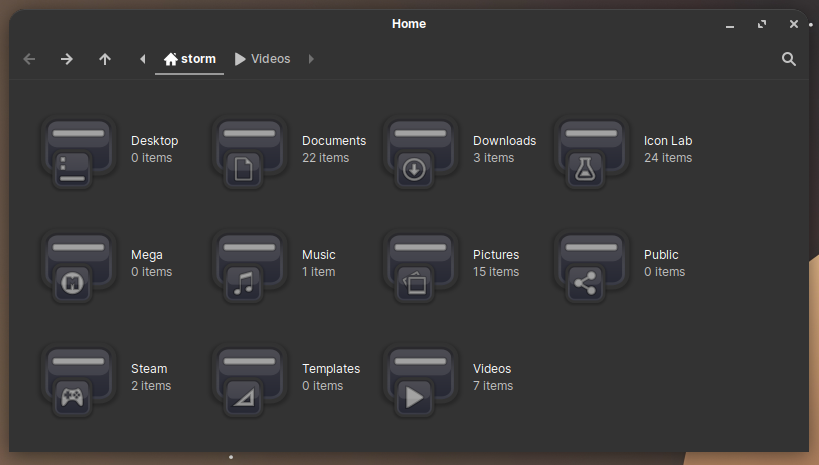
Task: Click the "2 items" count label
Action: pyautogui.click(x=151, y=386)
